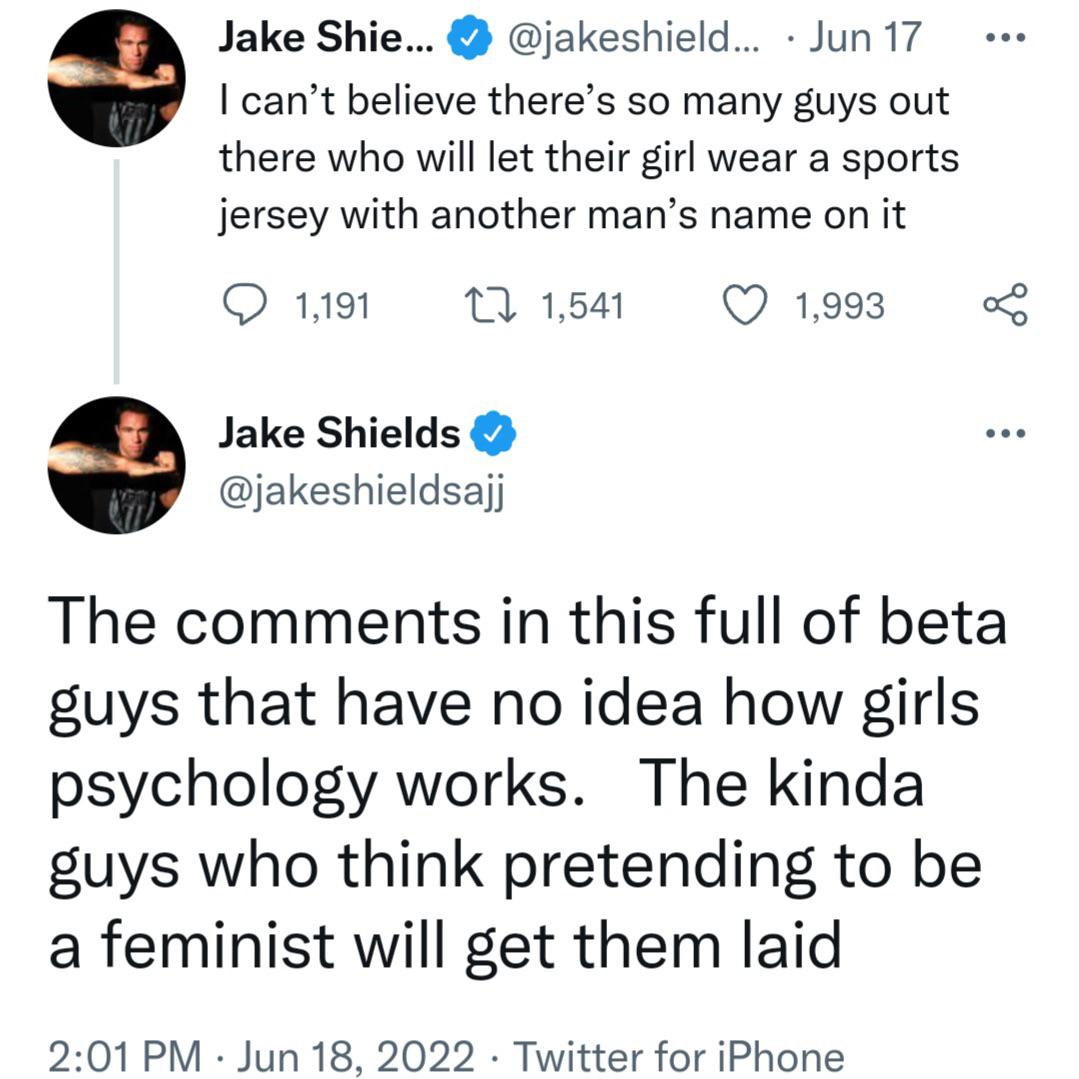View the 1,191 replies count
1079x1079 pixels.
(333, 306)
